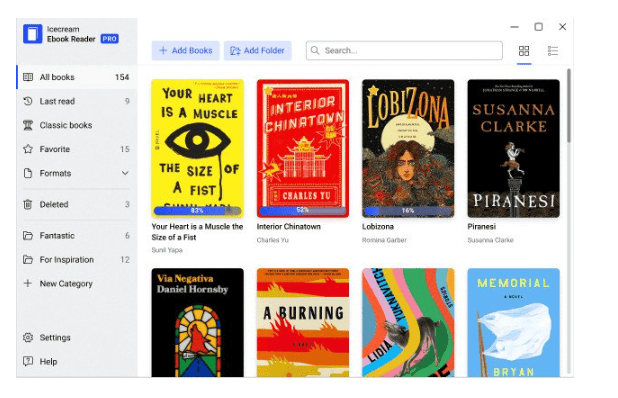Click into the Search field
This screenshot has height=398, width=618.
404,50
